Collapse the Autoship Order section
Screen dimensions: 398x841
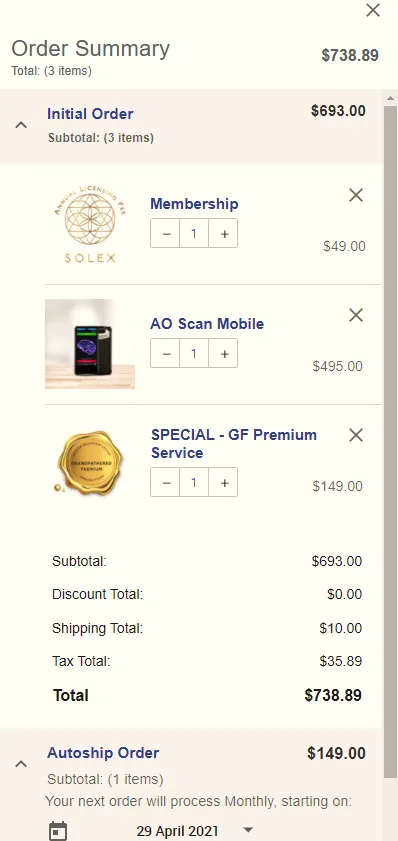21,764
